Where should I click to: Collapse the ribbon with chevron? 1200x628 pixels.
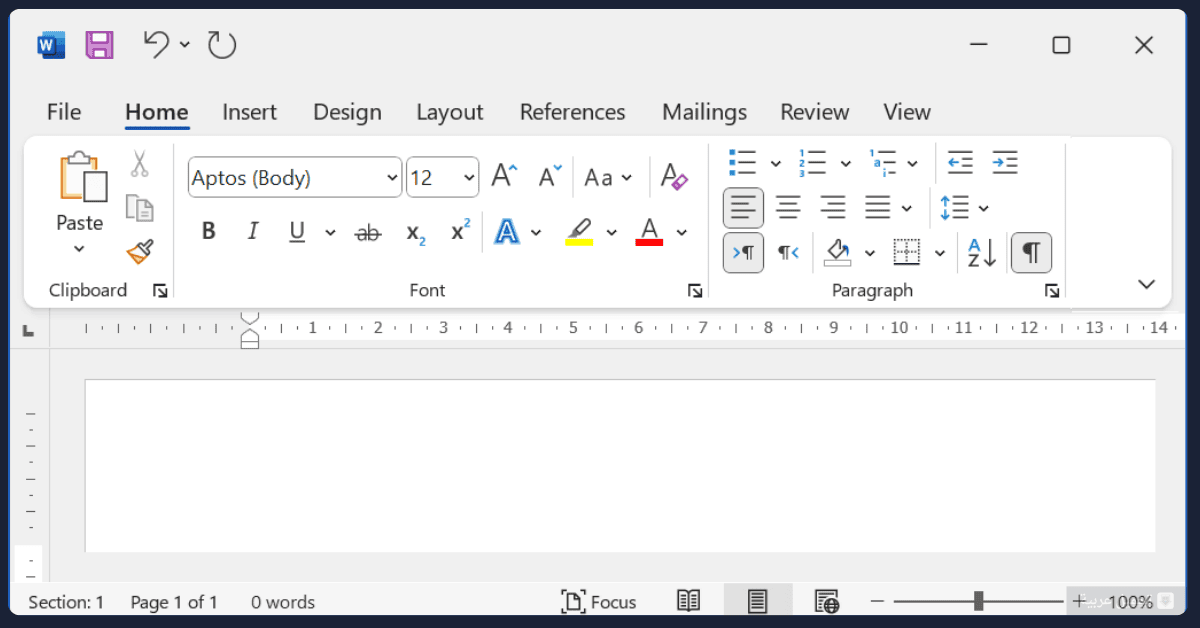click(x=1147, y=284)
